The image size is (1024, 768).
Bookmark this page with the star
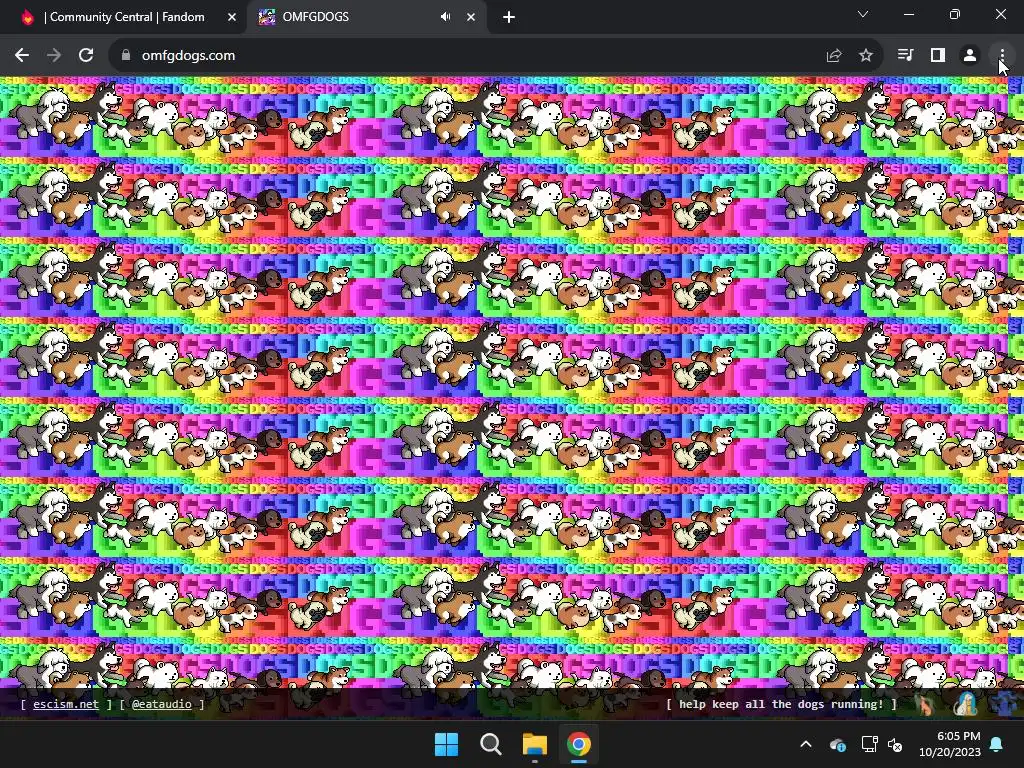pyautogui.click(x=866, y=56)
